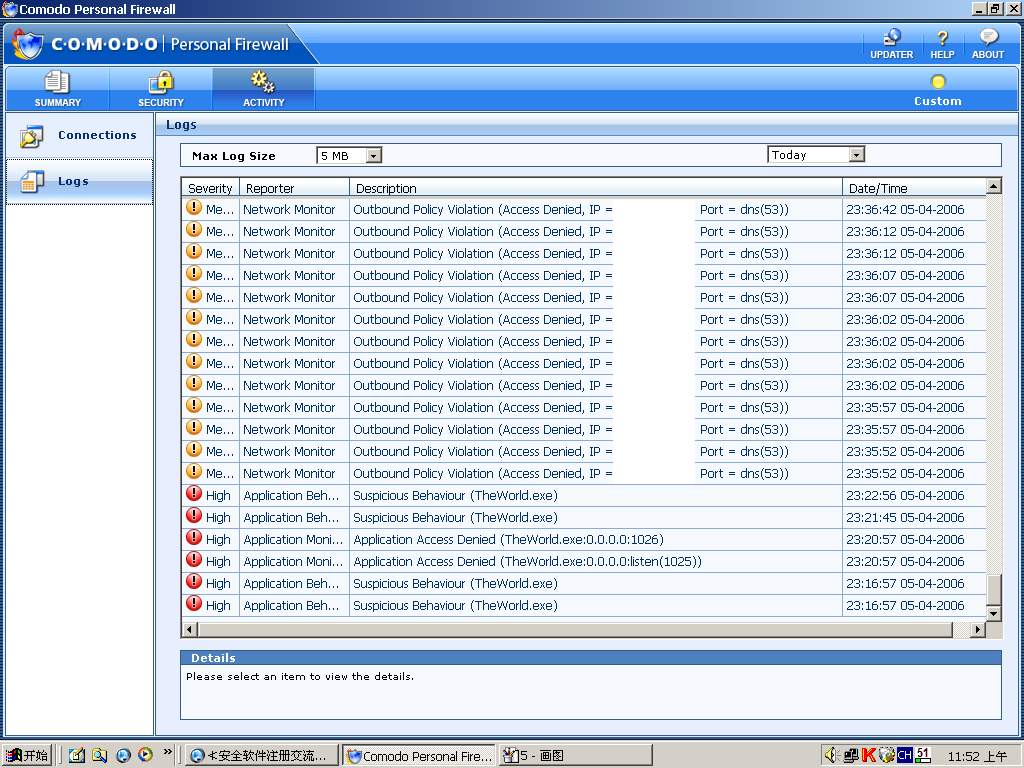
Task: Click the Security padlock icon
Action: pyautogui.click(x=161, y=82)
